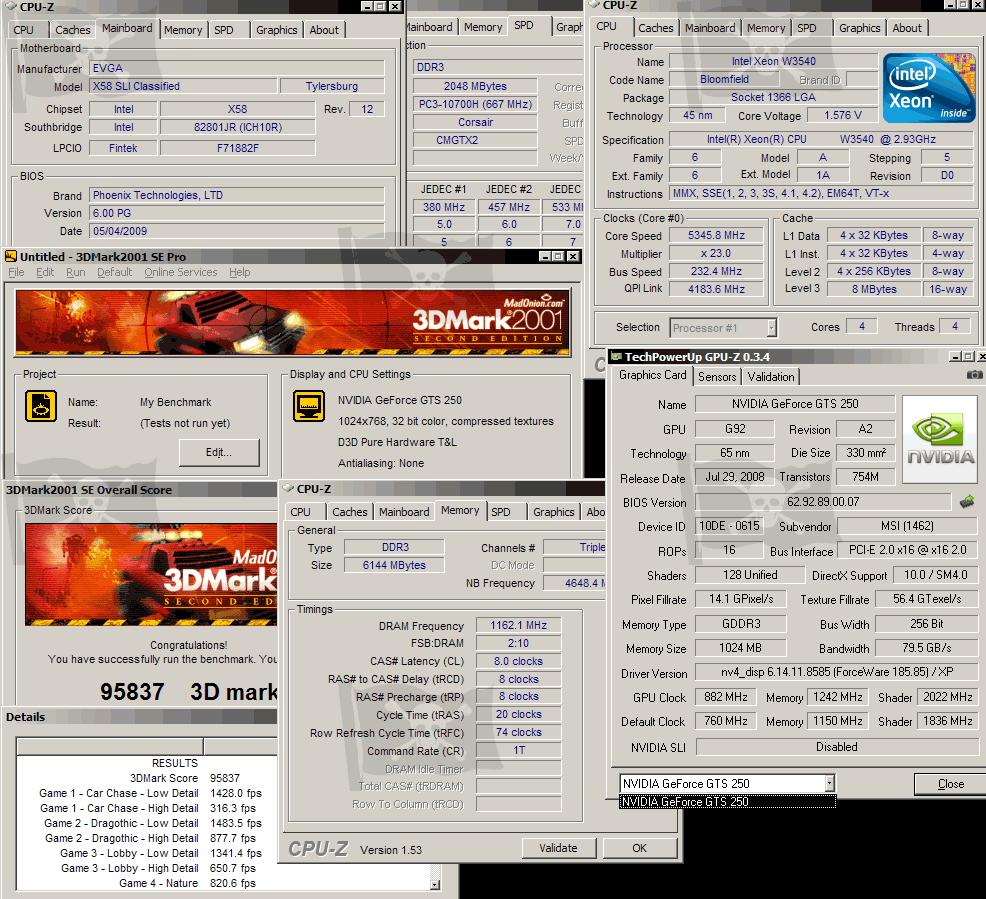Click the Core Speed 5345.8 MHz value

pyautogui.click(x=716, y=235)
